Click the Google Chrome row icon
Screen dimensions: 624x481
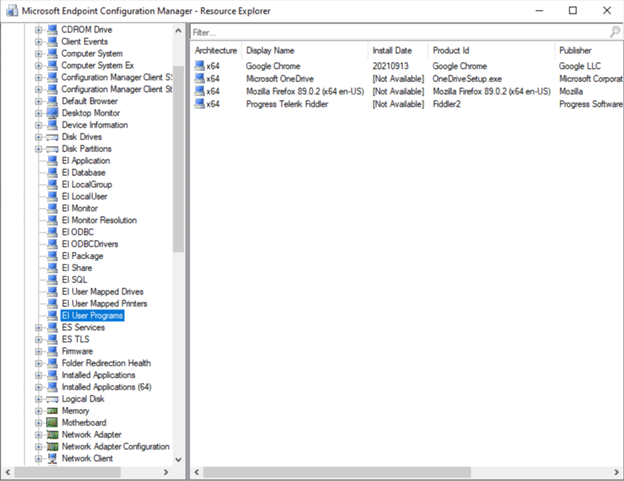tap(199, 66)
